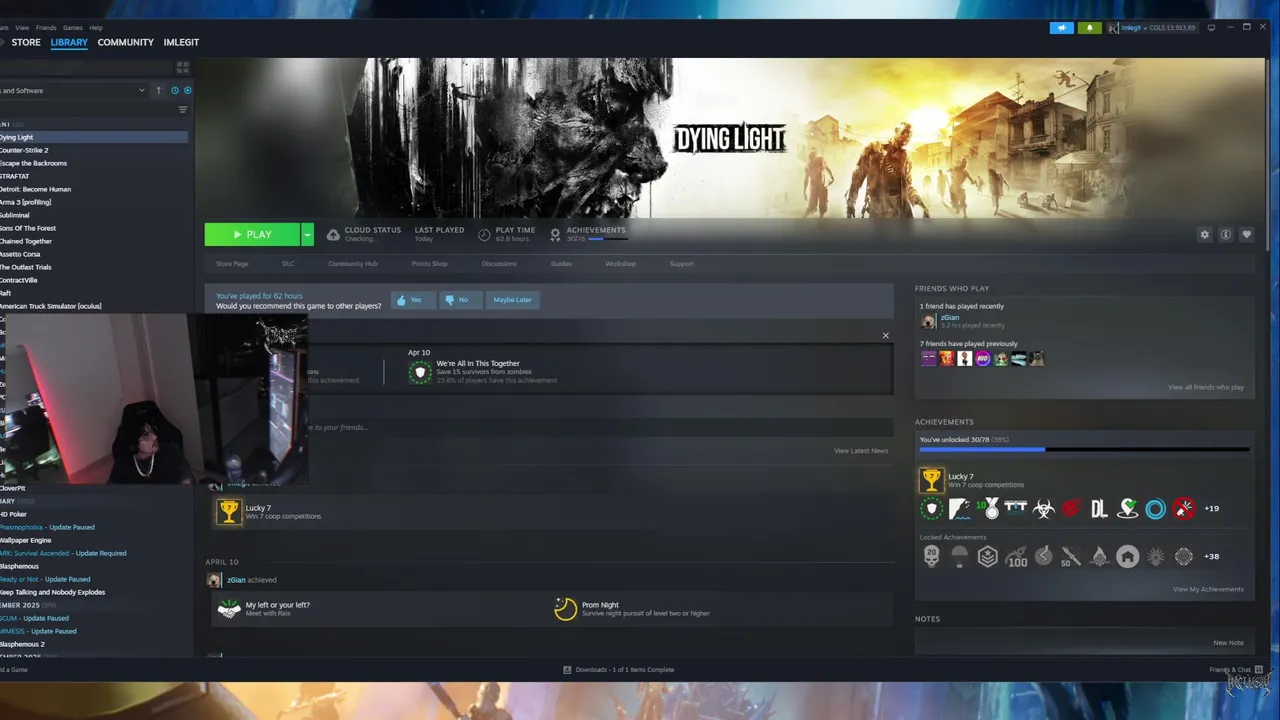Expand the Games and Software filter dropdown
Screen dimensions: 1280x720
pos(142,90)
